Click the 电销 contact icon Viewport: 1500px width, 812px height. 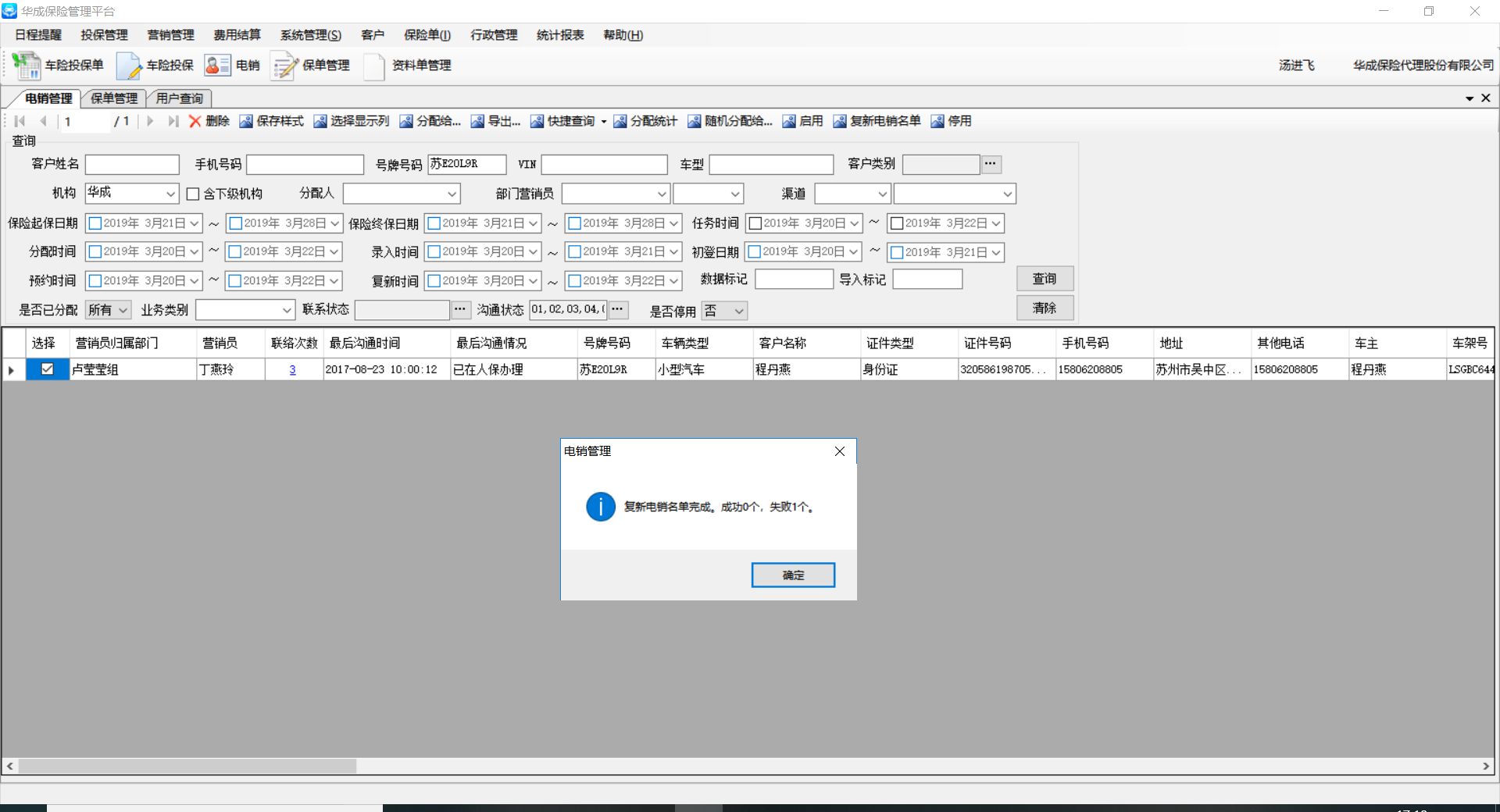[217, 66]
